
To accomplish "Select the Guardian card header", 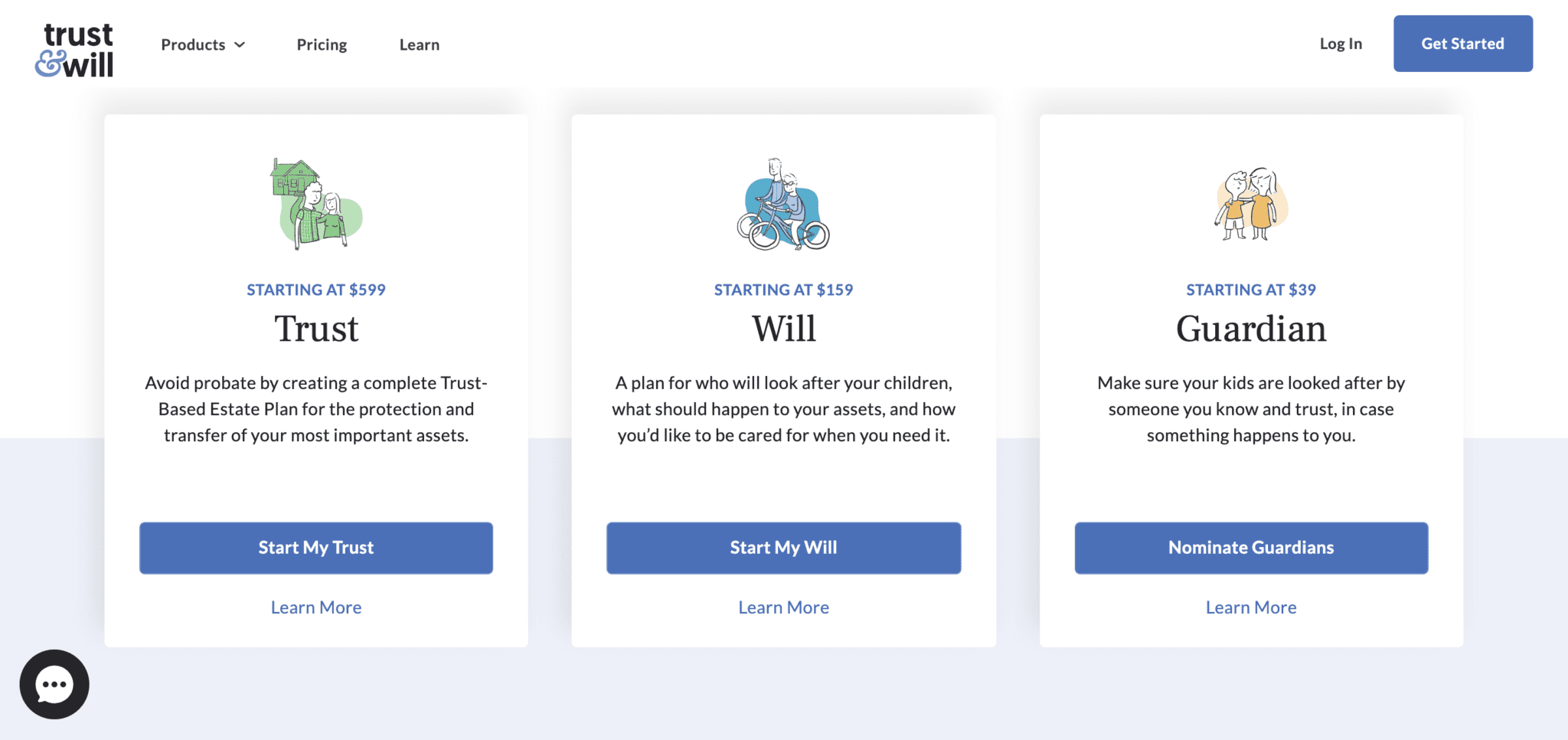I will 1250,329.
